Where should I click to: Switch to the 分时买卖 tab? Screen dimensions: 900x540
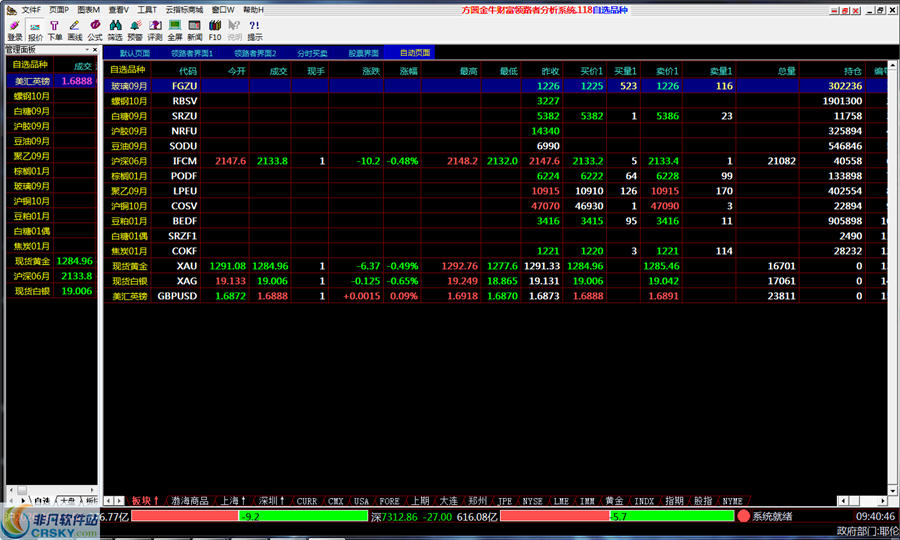pyautogui.click(x=312, y=53)
